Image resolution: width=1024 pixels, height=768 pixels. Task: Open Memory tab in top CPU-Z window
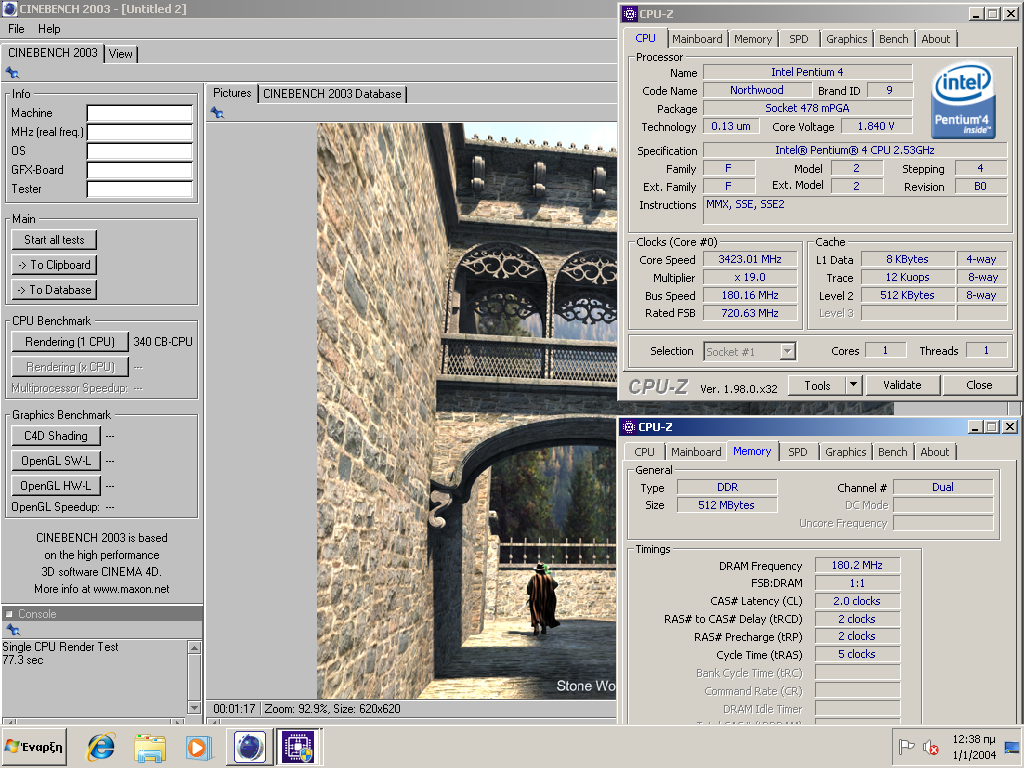point(752,39)
